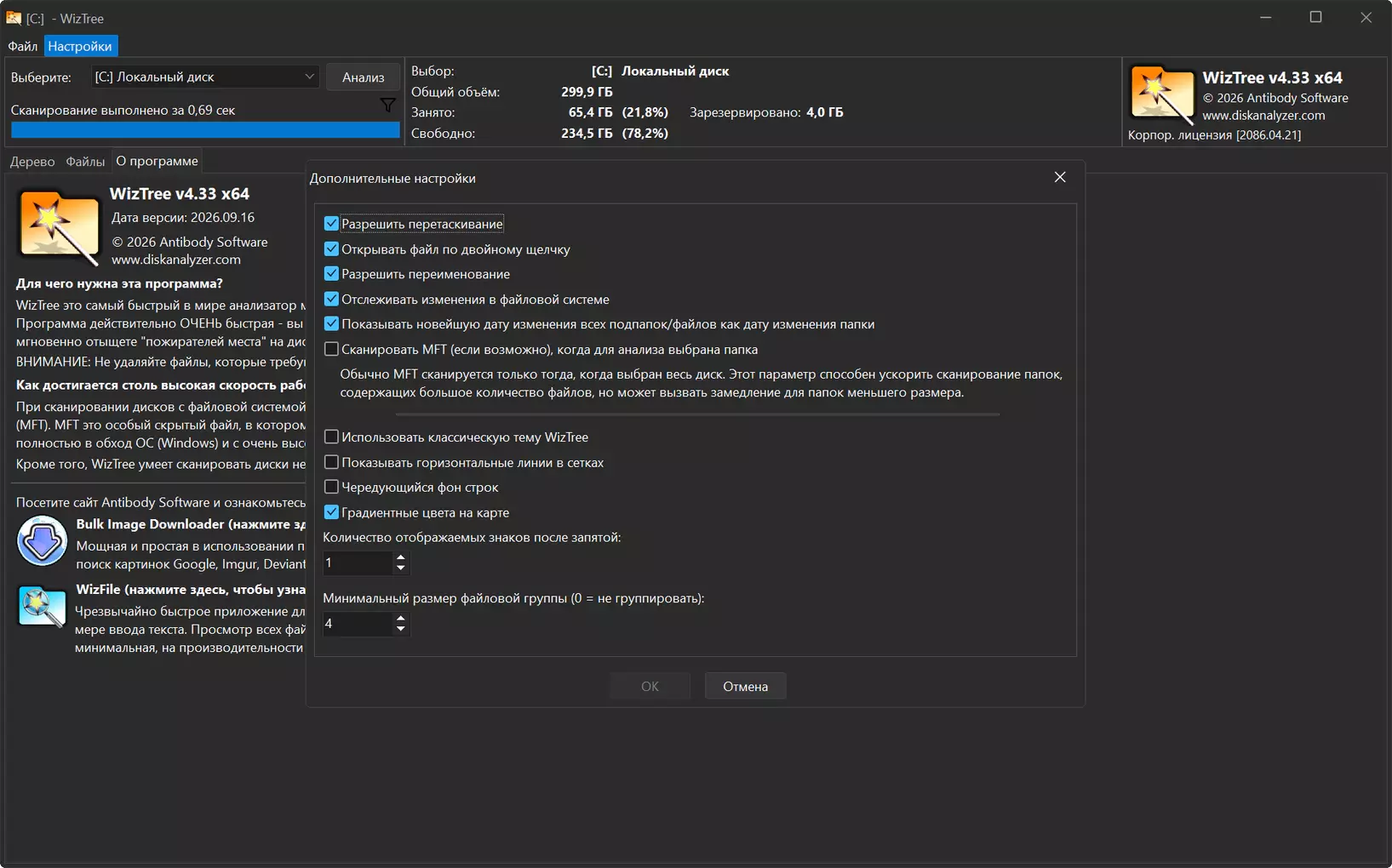
Task: Select the О программе tab
Action: coord(158,161)
